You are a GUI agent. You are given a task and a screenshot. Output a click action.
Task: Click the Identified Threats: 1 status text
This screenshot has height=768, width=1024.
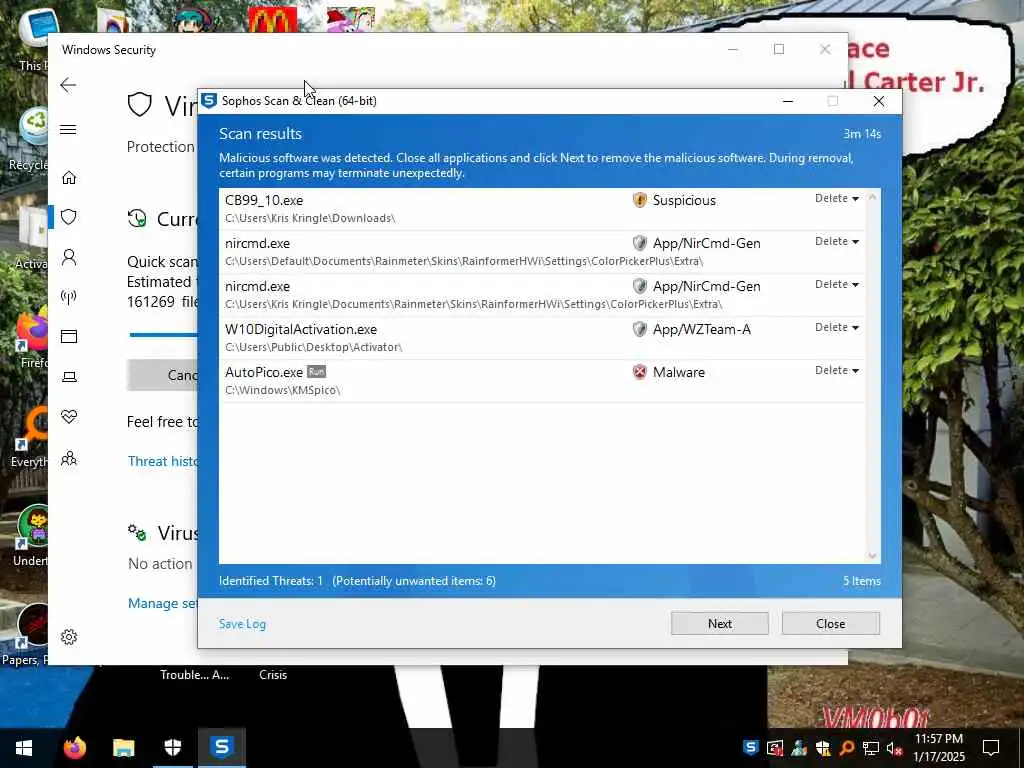click(x=271, y=581)
